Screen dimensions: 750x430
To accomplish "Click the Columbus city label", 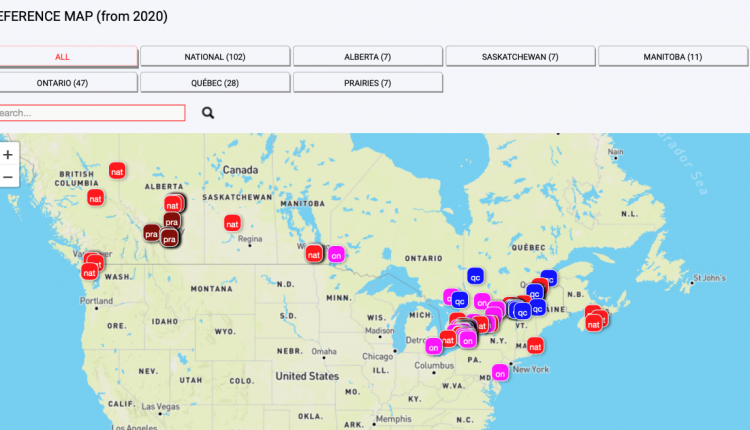I will [434, 365].
